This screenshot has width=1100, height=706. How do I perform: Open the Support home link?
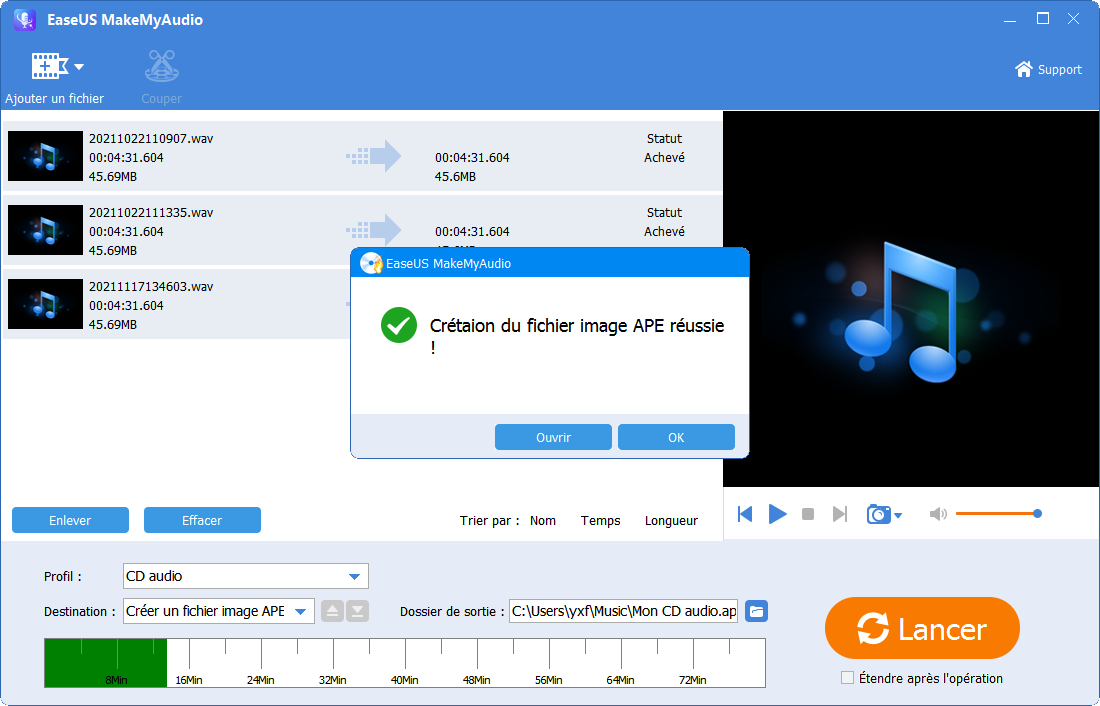coord(1048,69)
